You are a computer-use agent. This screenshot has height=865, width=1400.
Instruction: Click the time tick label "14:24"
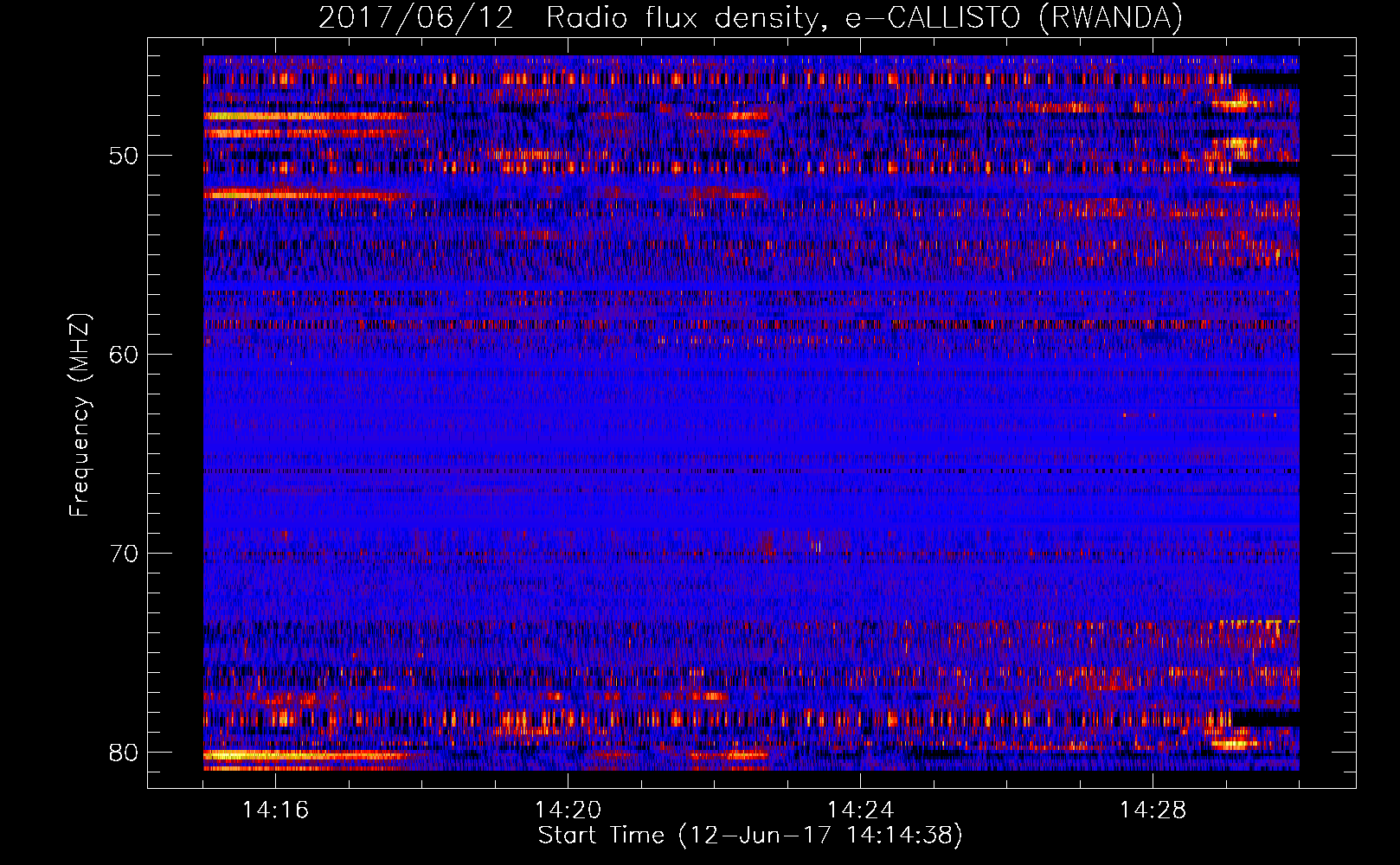(x=860, y=811)
